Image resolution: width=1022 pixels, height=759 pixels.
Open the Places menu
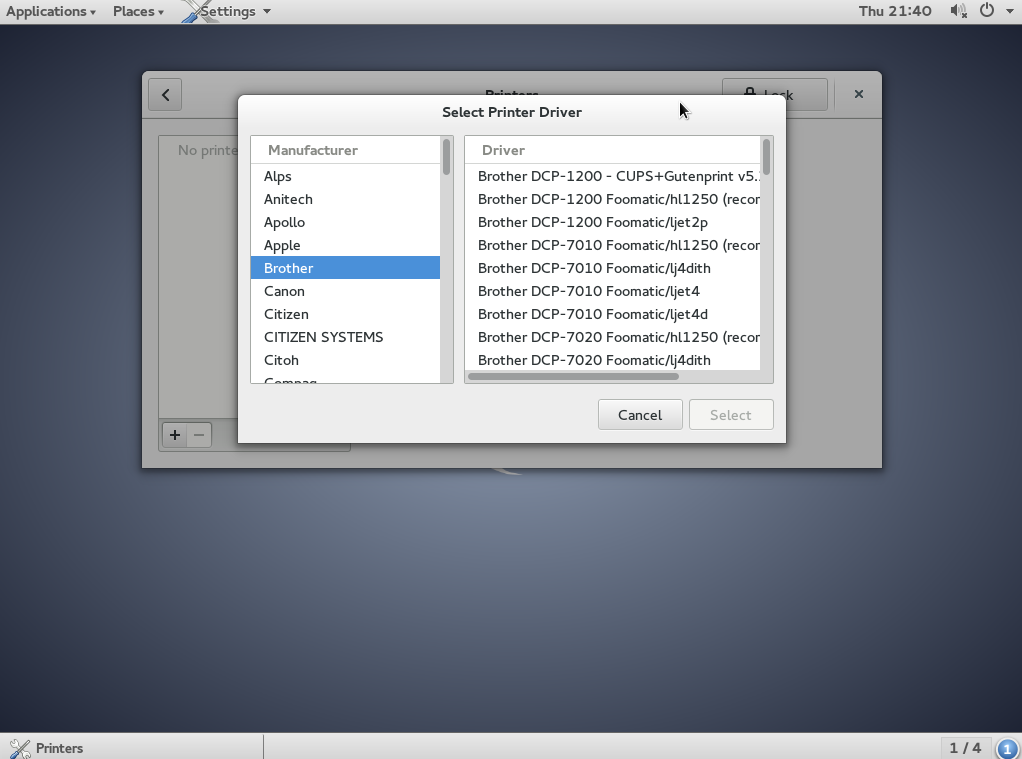[138, 11]
